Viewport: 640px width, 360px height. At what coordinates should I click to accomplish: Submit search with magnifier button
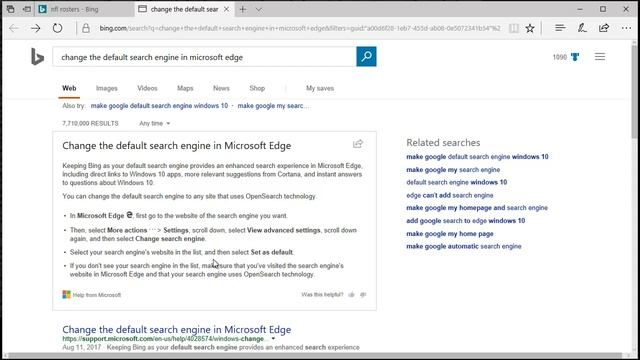(366, 56)
